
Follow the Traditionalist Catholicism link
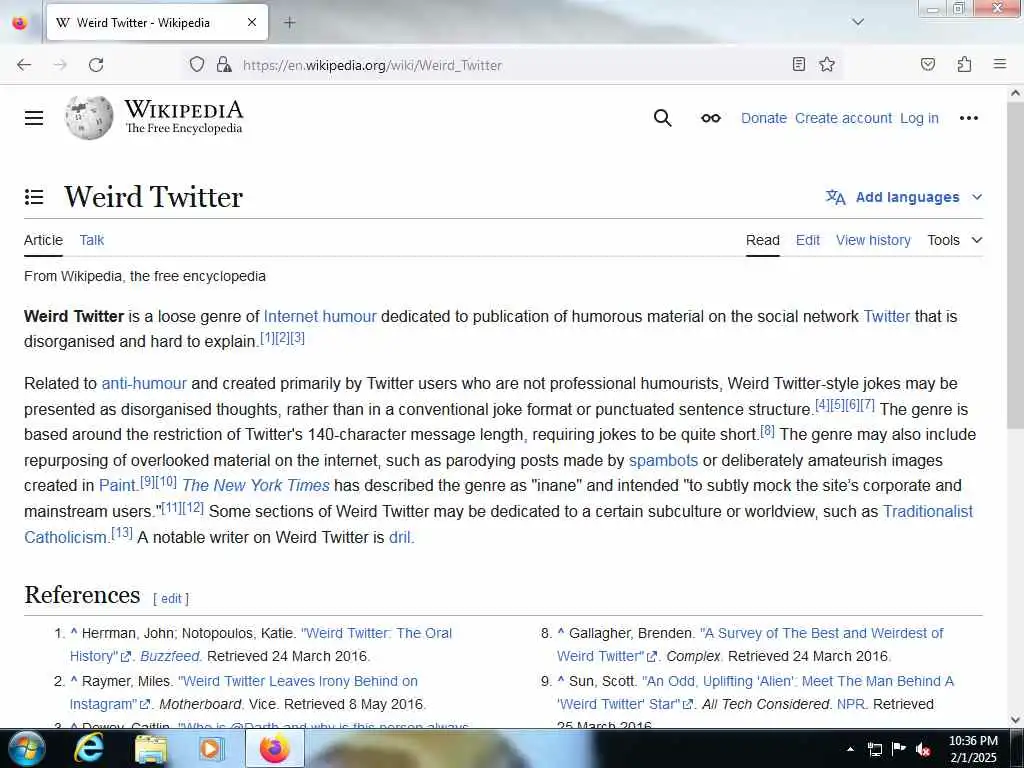[927, 511]
